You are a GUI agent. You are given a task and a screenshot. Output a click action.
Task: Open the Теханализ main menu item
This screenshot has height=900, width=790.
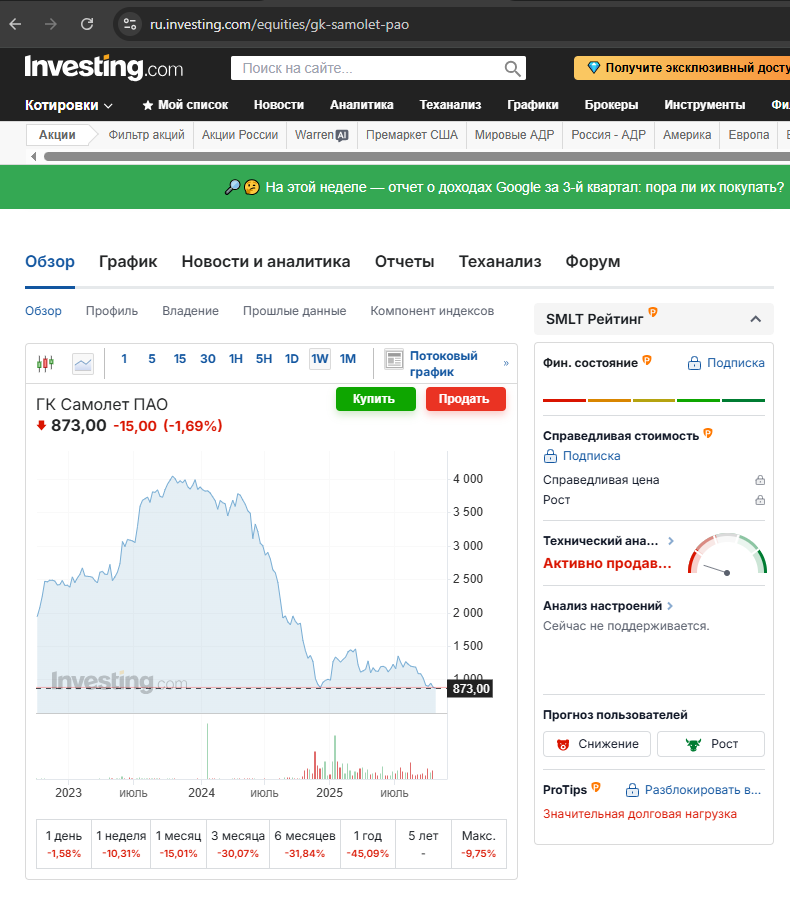coord(450,105)
